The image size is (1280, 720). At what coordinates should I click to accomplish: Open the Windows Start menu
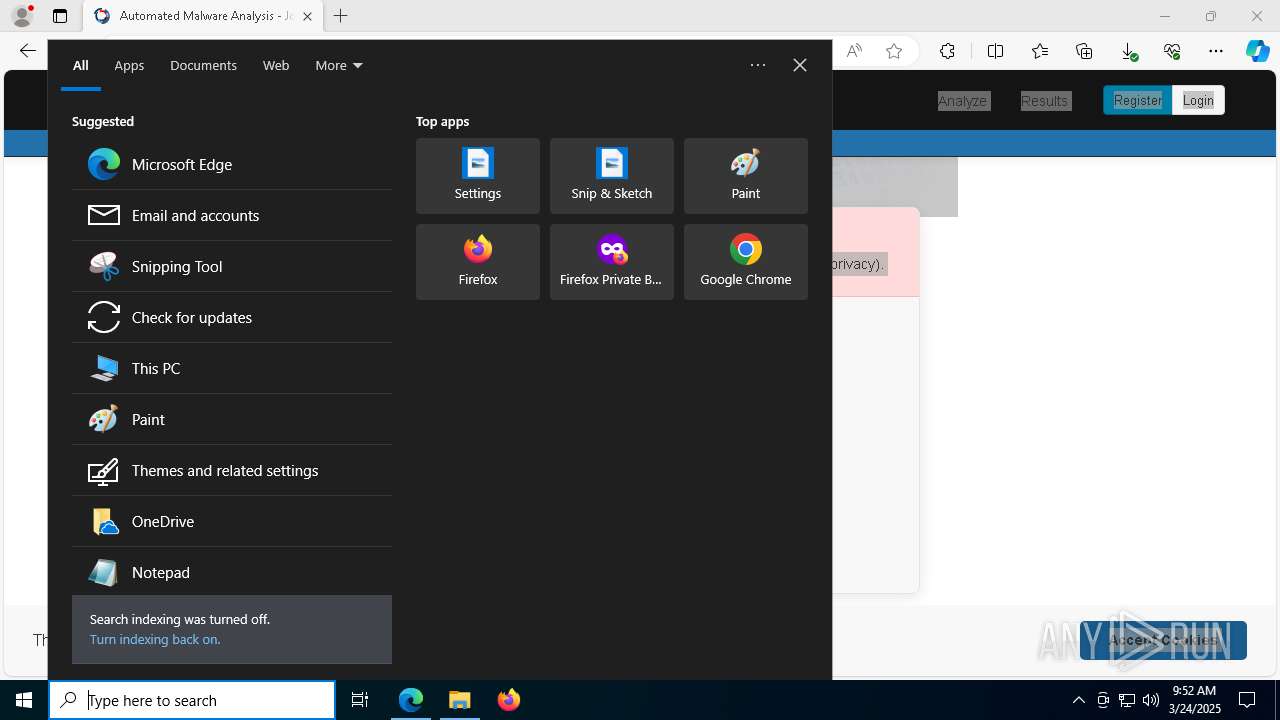coord(24,700)
